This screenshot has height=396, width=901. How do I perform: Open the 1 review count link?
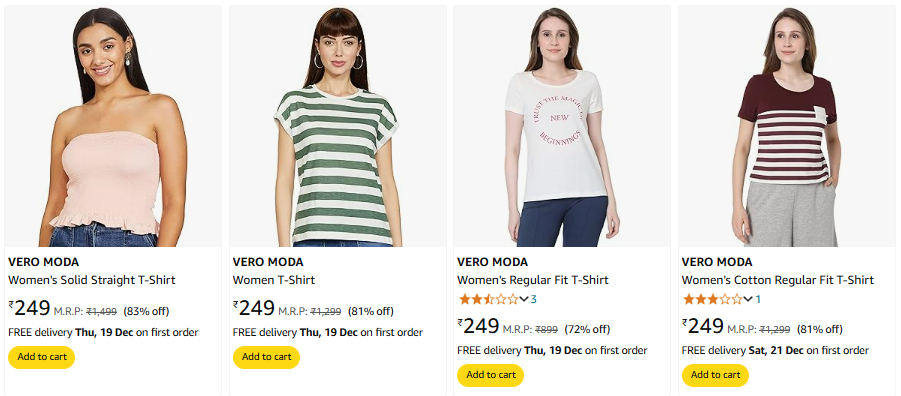point(758,299)
